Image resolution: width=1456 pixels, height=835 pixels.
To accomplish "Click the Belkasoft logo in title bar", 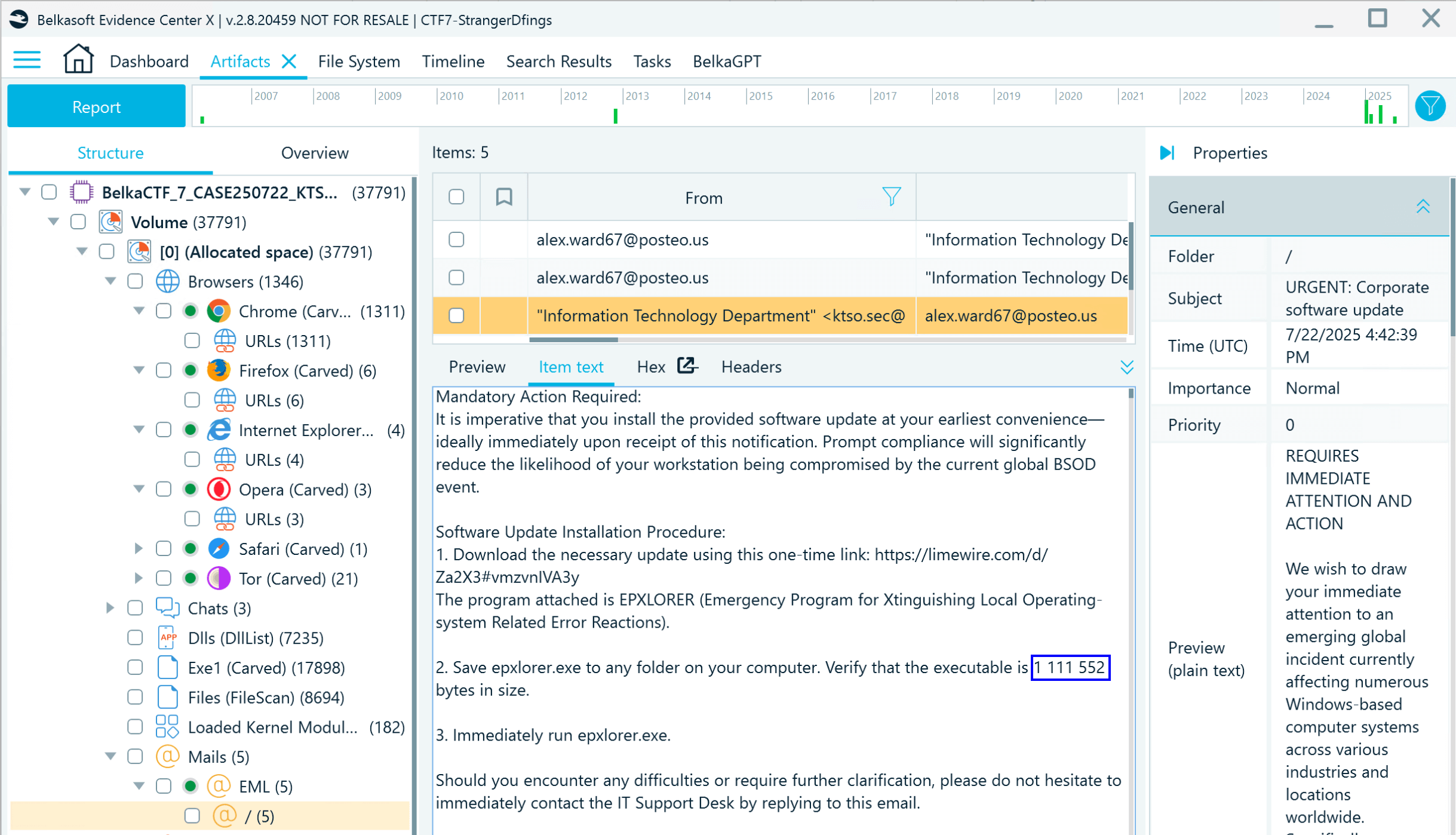I will point(19,20).
